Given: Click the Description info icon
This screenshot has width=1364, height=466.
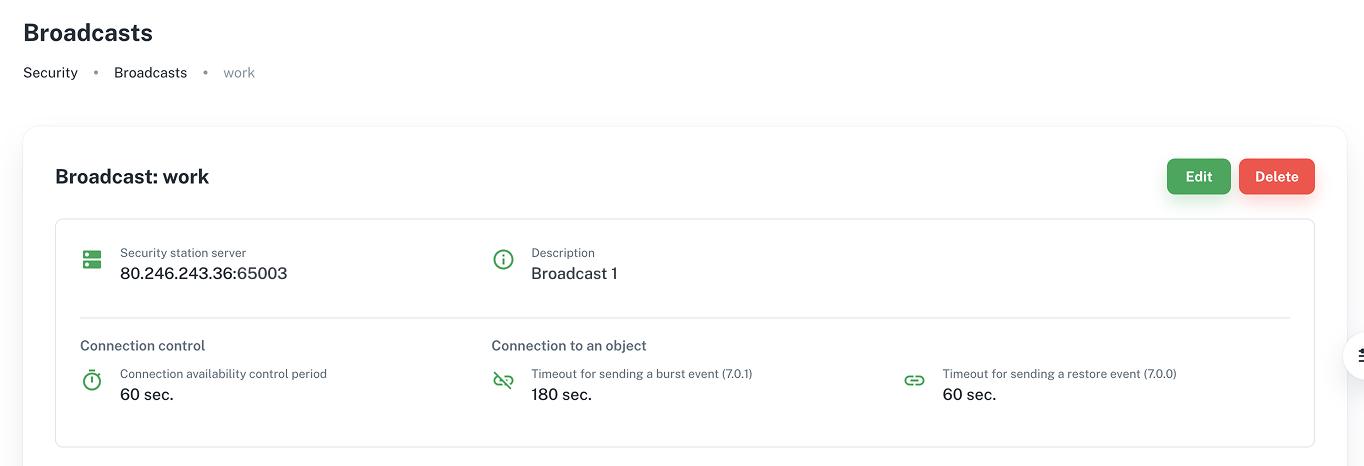Looking at the screenshot, I should tap(503, 260).
